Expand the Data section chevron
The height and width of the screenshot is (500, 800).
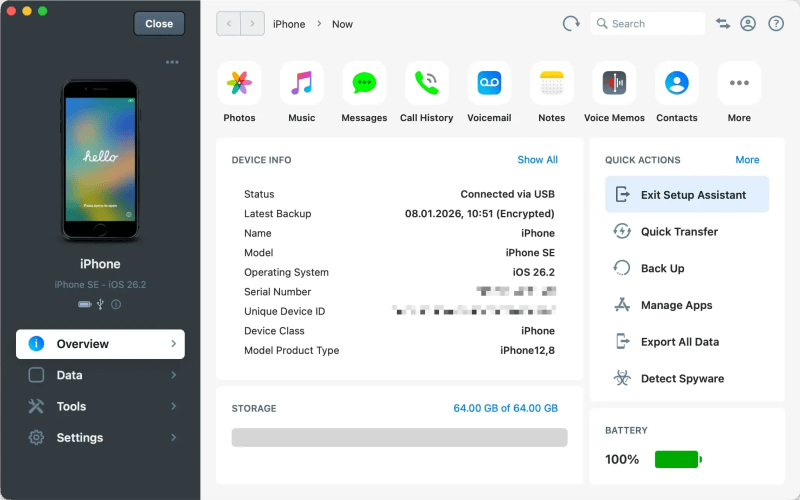tap(173, 375)
